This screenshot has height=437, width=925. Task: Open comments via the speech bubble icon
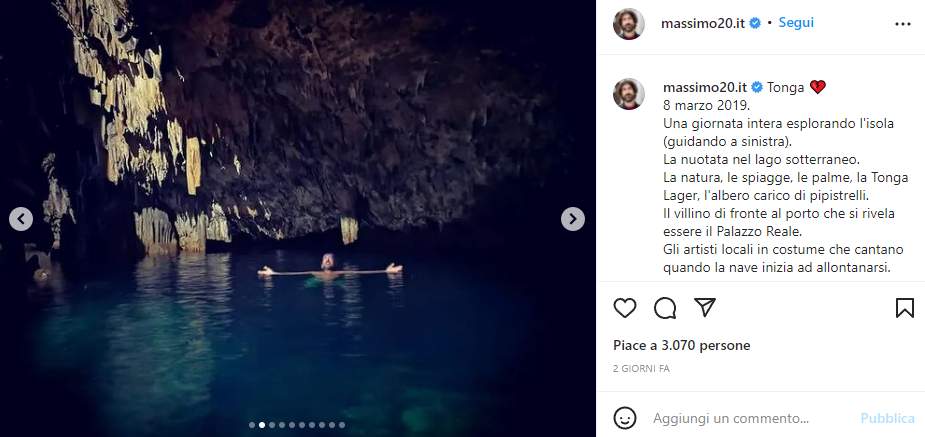tap(665, 308)
